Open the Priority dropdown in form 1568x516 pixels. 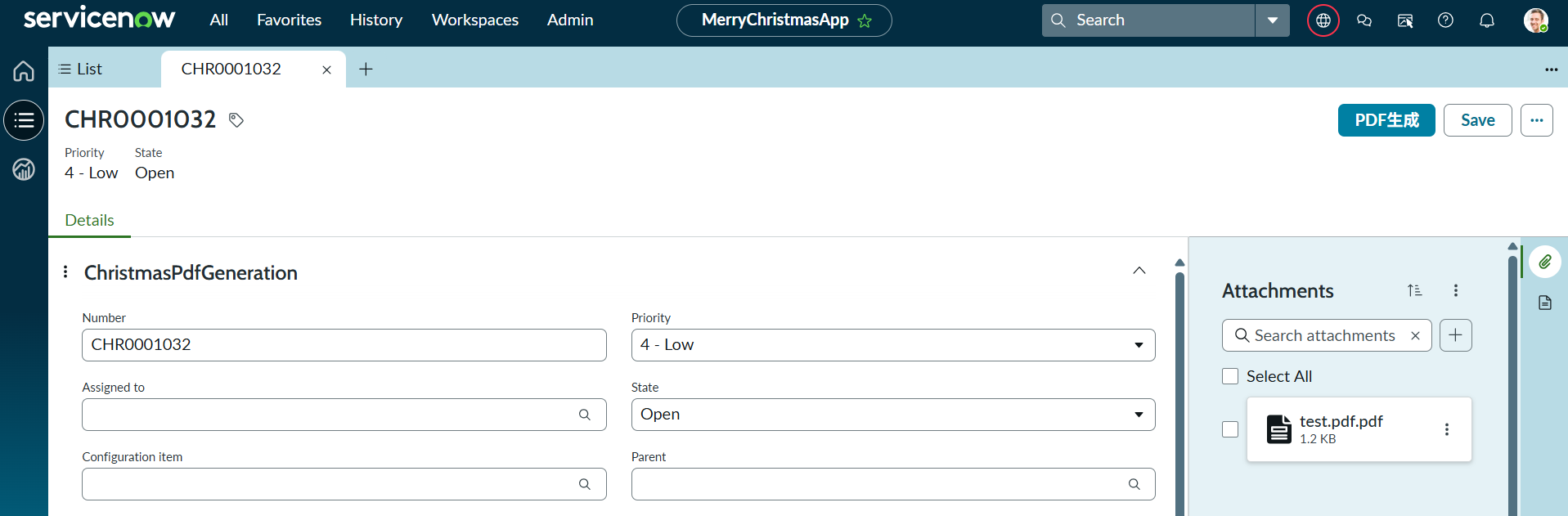893,345
